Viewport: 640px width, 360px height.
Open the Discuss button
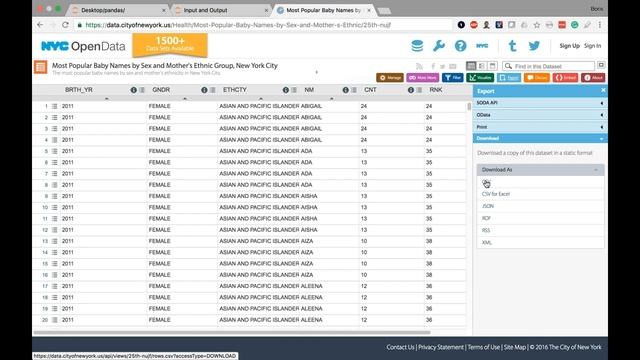pyautogui.click(x=537, y=78)
